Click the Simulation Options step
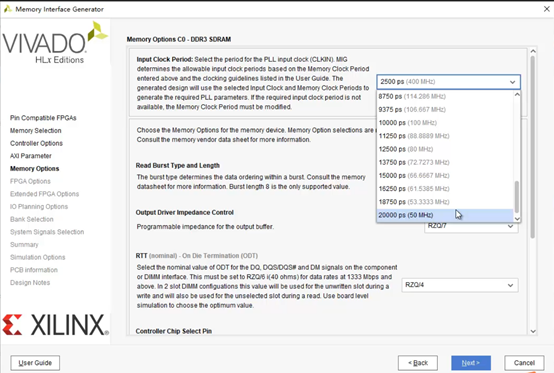The height and width of the screenshot is (373, 554). [x=38, y=257]
